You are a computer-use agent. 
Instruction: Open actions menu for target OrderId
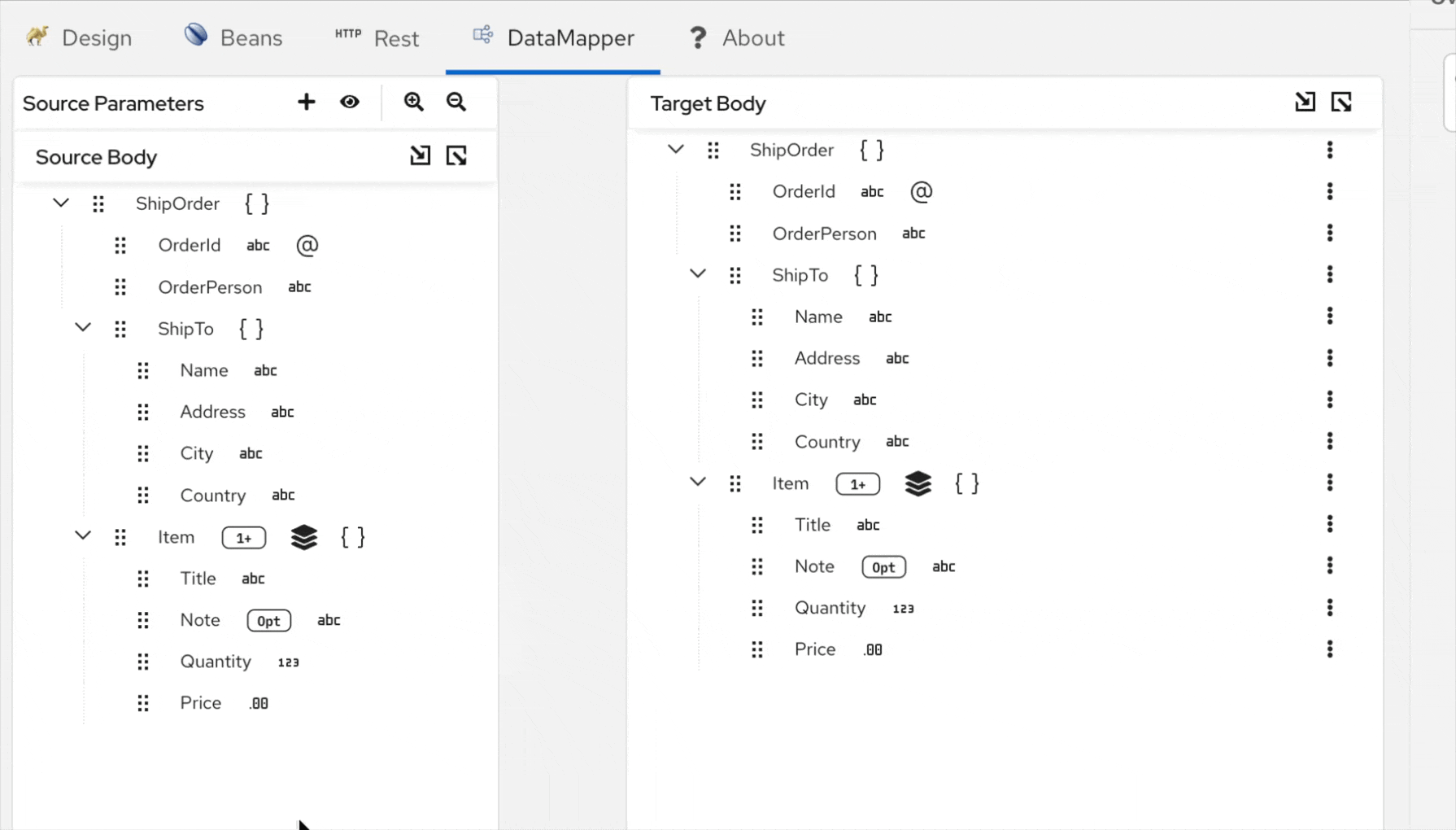point(1330,191)
